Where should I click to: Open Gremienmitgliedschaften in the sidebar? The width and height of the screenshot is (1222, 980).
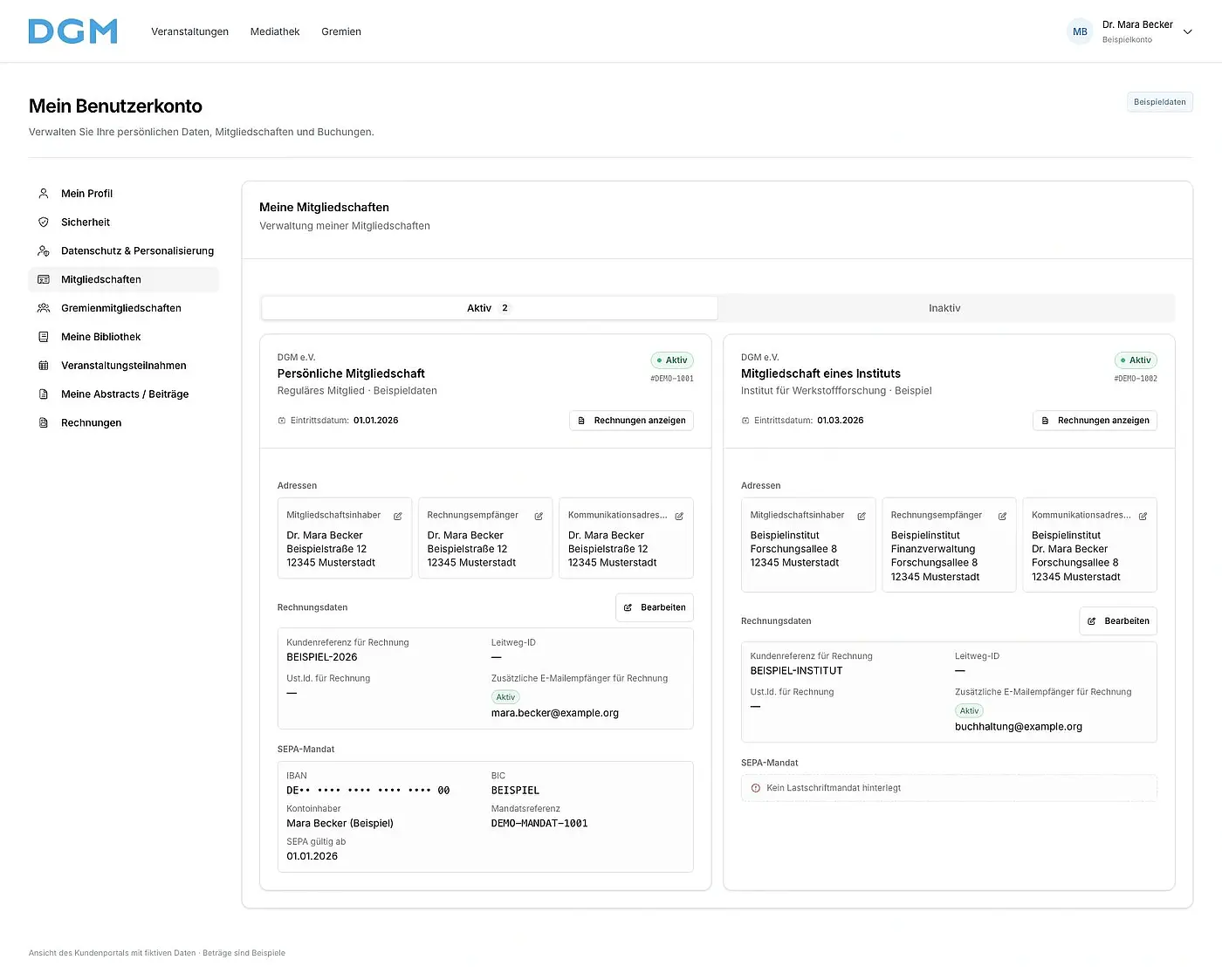point(124,308)
